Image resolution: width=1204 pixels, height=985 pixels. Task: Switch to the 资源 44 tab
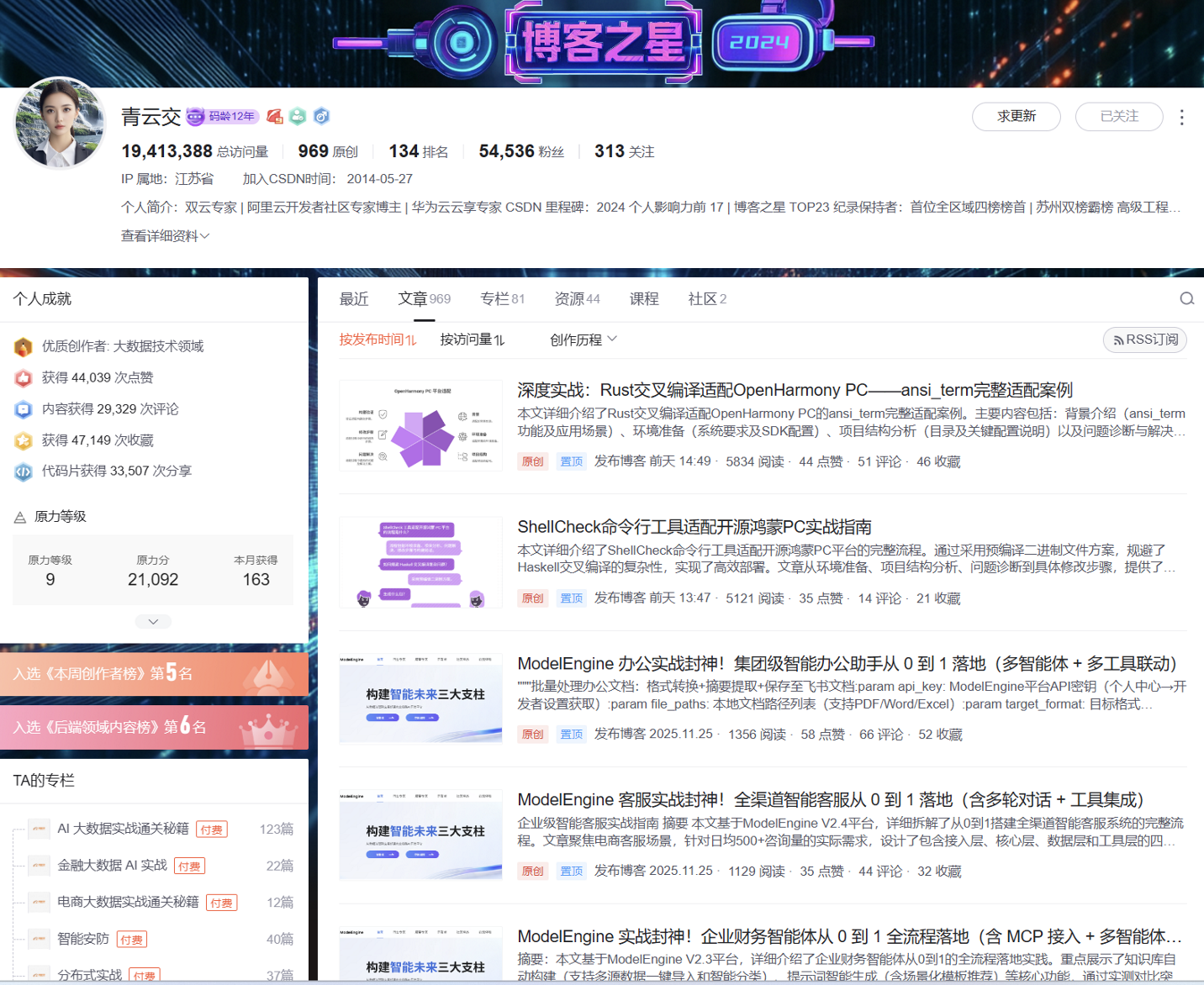click(578, 299)
